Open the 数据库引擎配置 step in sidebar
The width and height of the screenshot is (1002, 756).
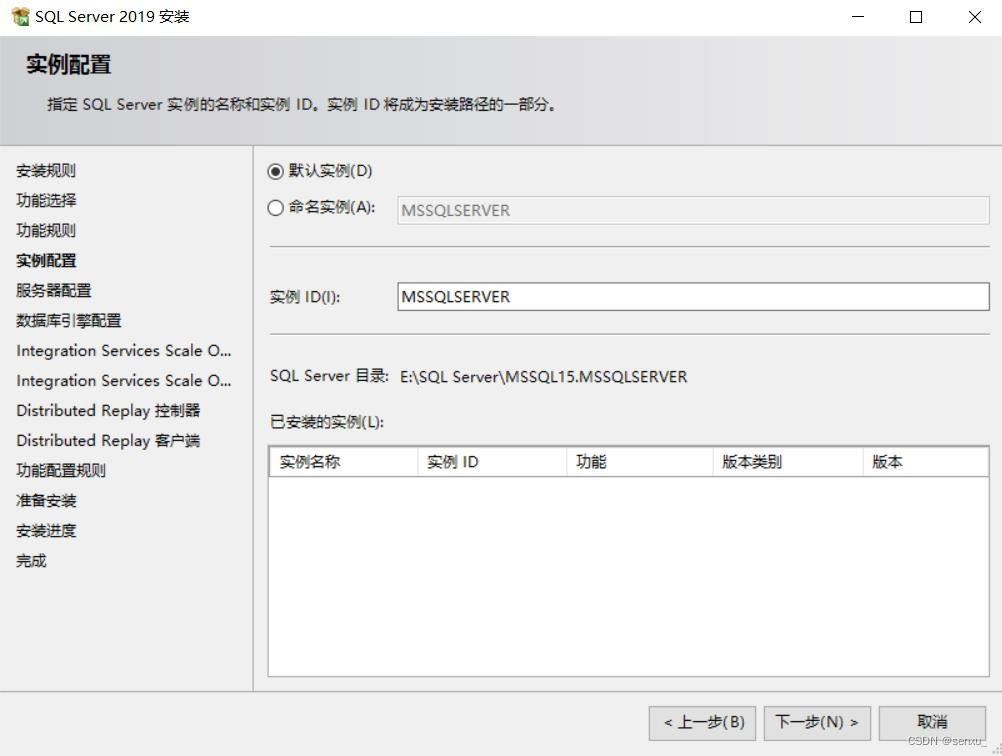click(69, 321)
